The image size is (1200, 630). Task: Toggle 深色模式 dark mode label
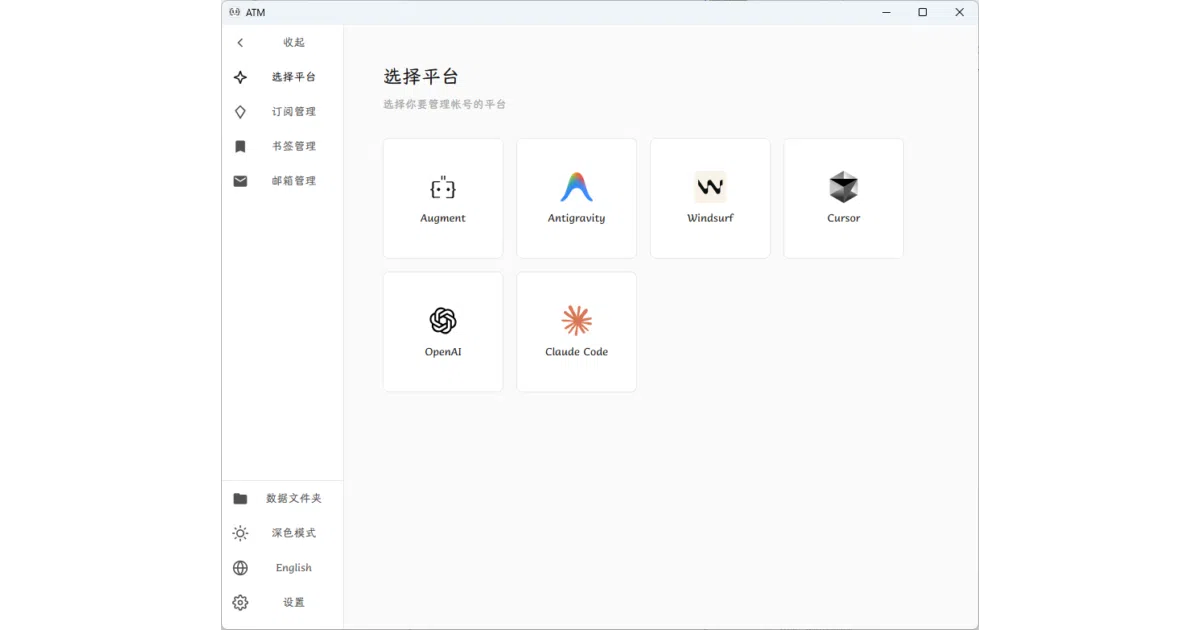click(x=294, y=534)
